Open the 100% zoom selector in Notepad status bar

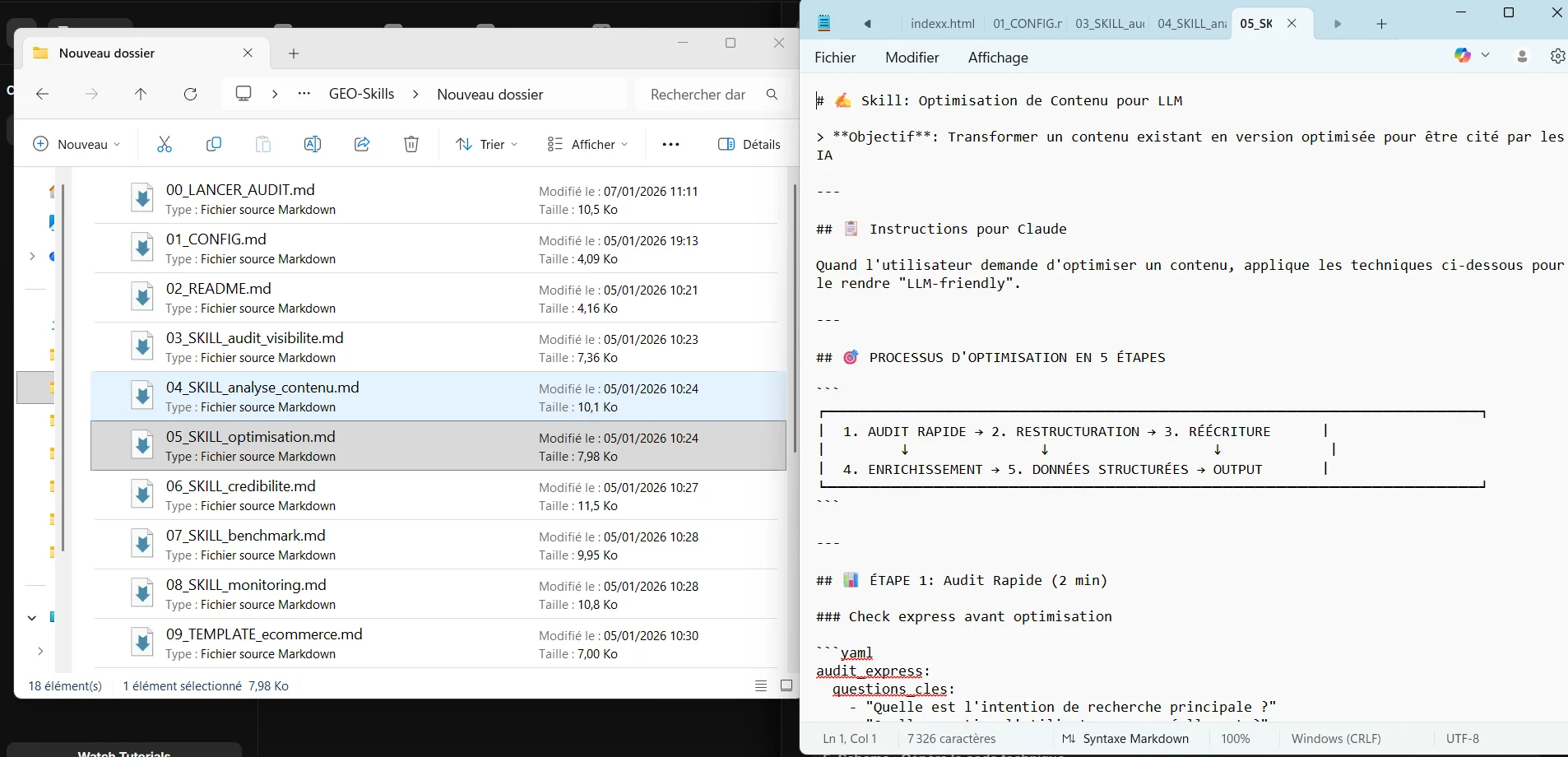point(1236,738)
